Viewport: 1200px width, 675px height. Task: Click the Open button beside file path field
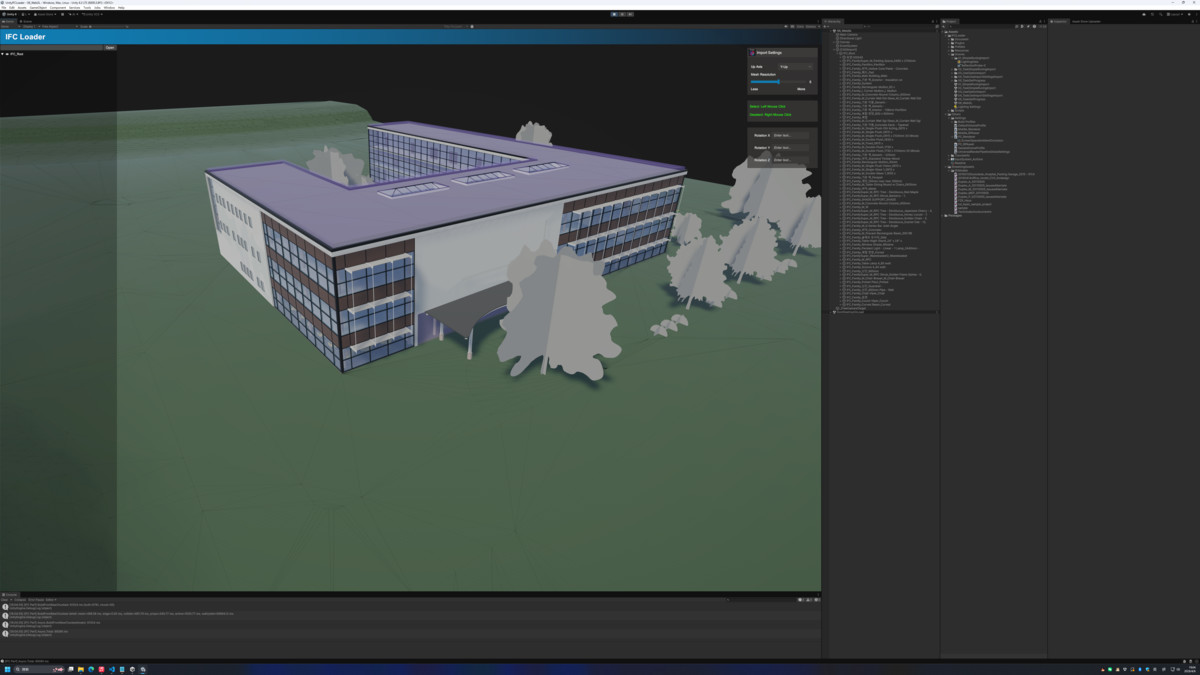point(110,47)
